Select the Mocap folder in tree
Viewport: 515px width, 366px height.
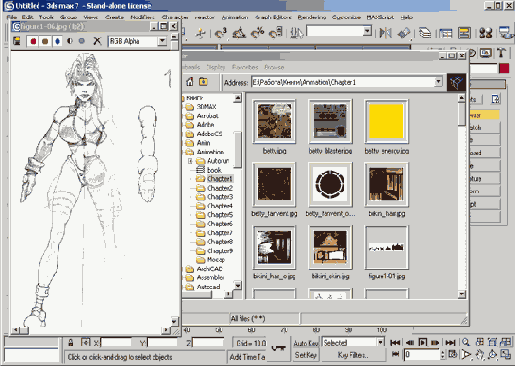[216, 259]
